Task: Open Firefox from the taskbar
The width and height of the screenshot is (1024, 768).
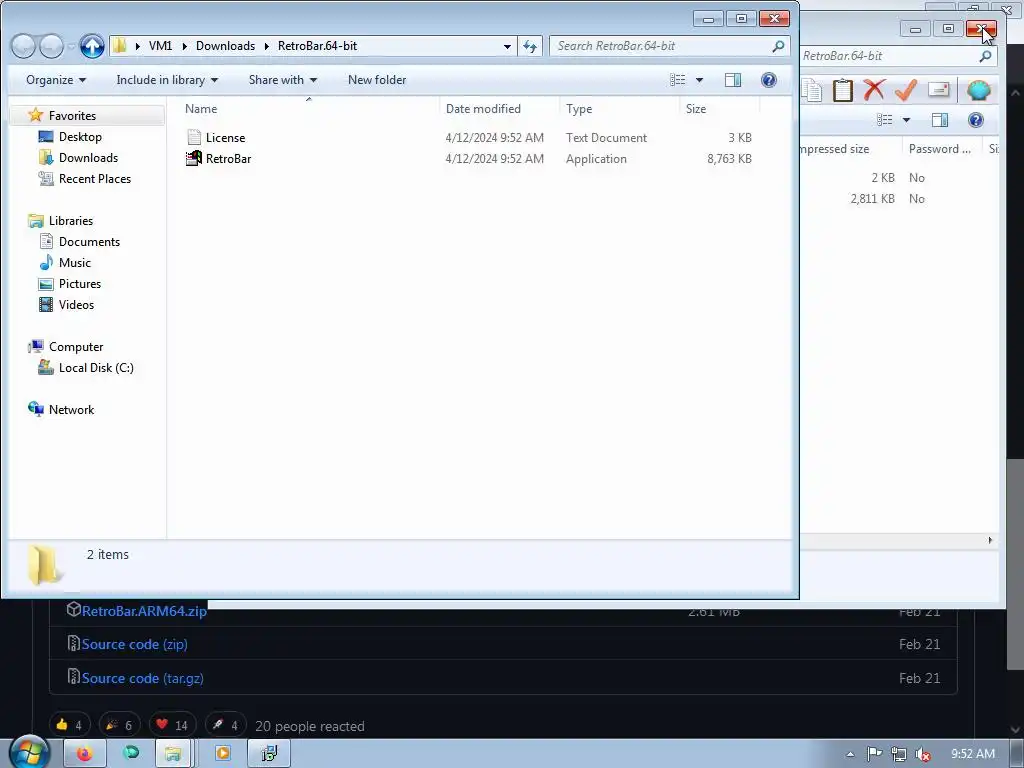Action: click(x=84, y=754)
